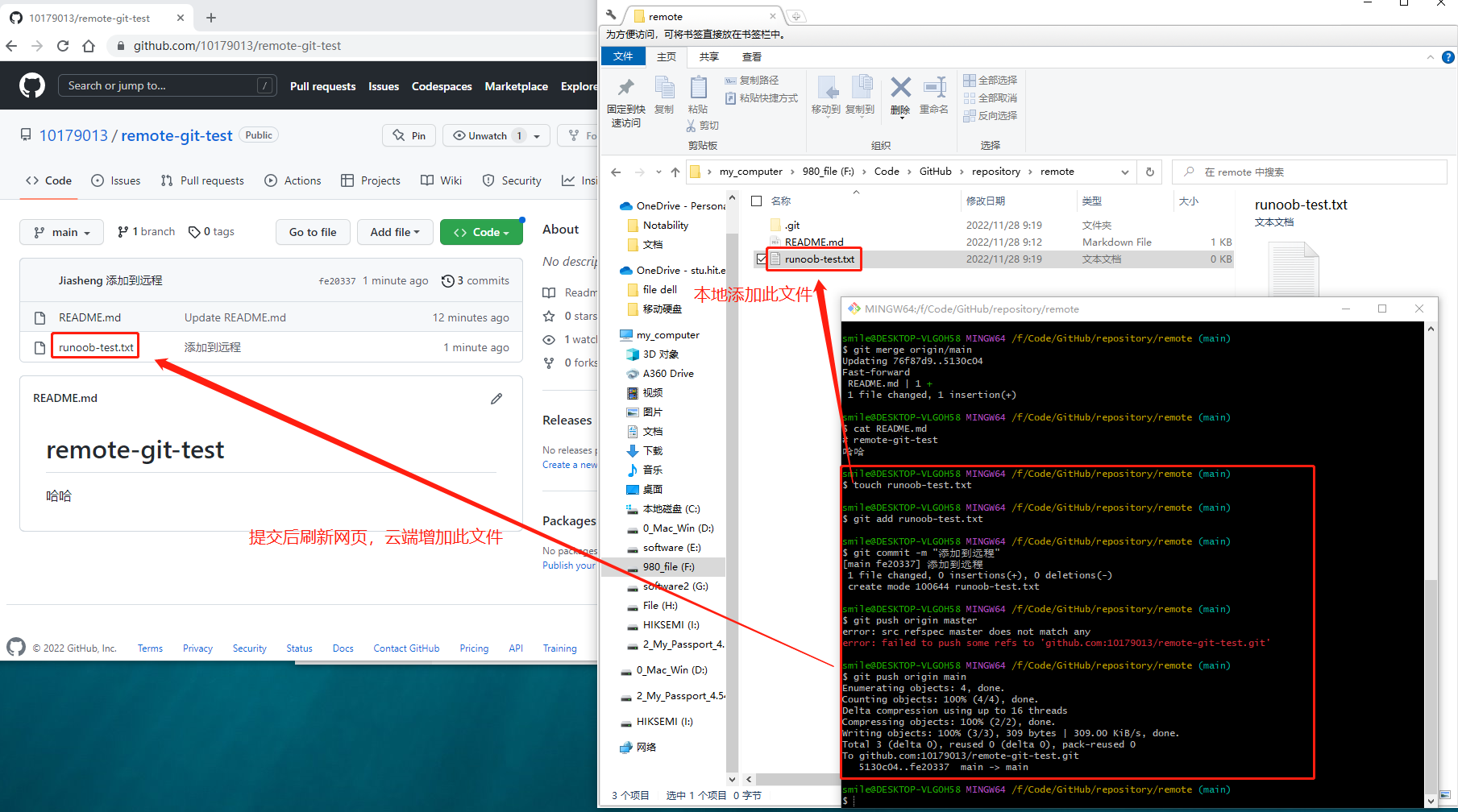The image size is (1458, 812).
Task: Click Select none (全部取消) in ribbon
Action: pyautogui.click(x=991, y=98)
